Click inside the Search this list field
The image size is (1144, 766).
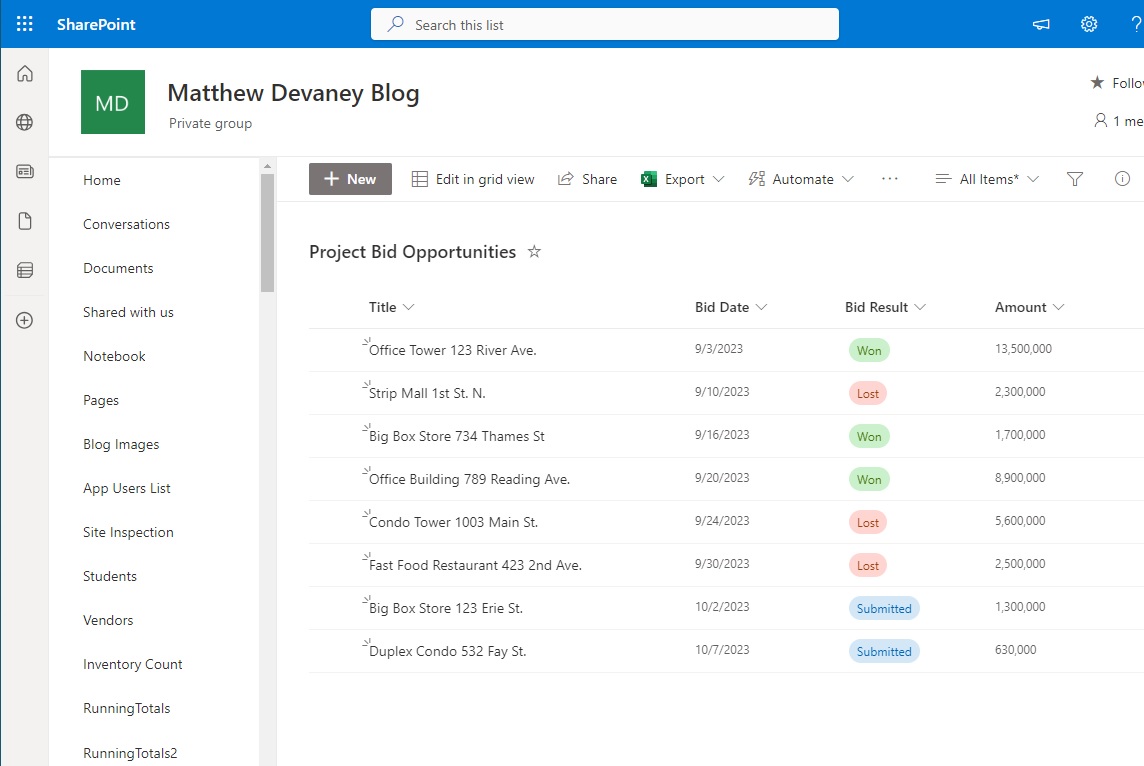(605, 24)
